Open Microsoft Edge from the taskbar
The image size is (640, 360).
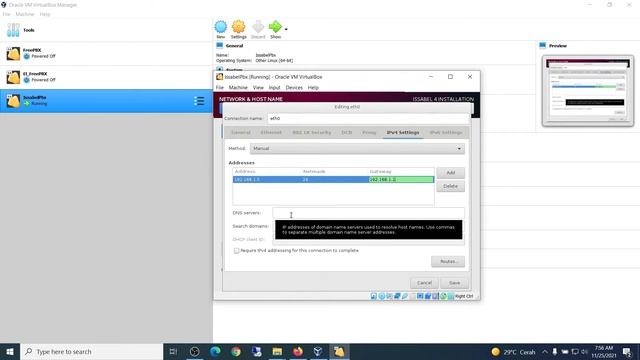[x=216, y=351]
